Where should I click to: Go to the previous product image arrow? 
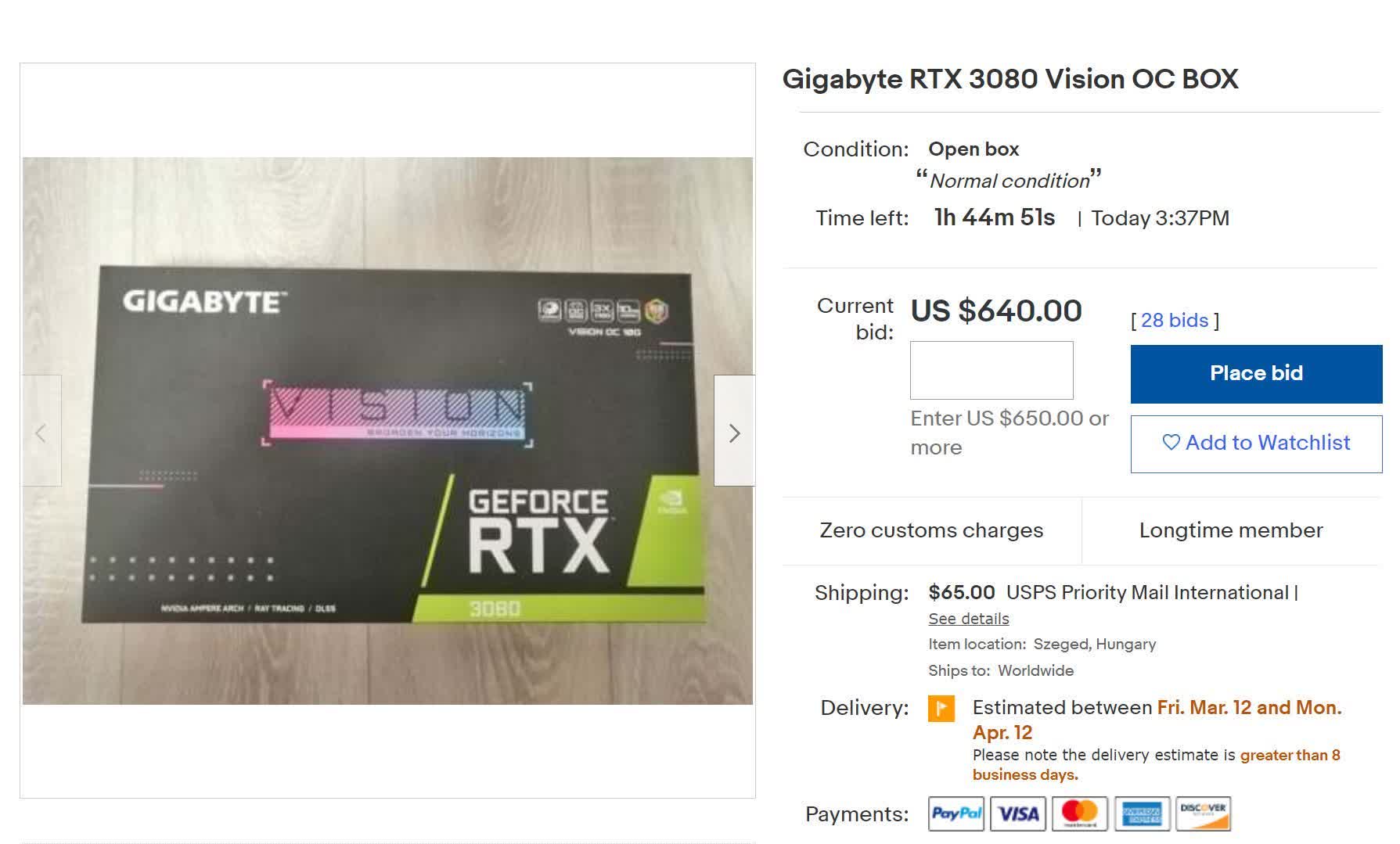coord(41,431)
